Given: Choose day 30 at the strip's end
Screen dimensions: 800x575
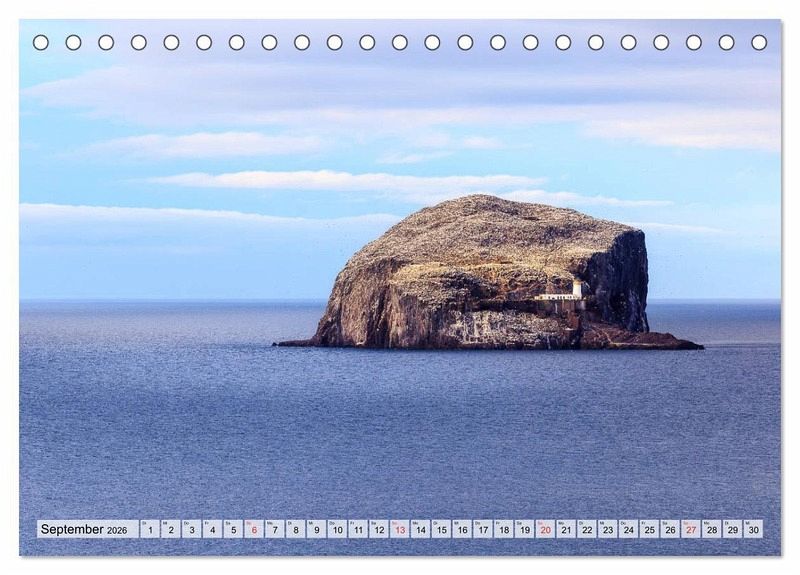Looking at the screenshot, I should pos(753,529).
